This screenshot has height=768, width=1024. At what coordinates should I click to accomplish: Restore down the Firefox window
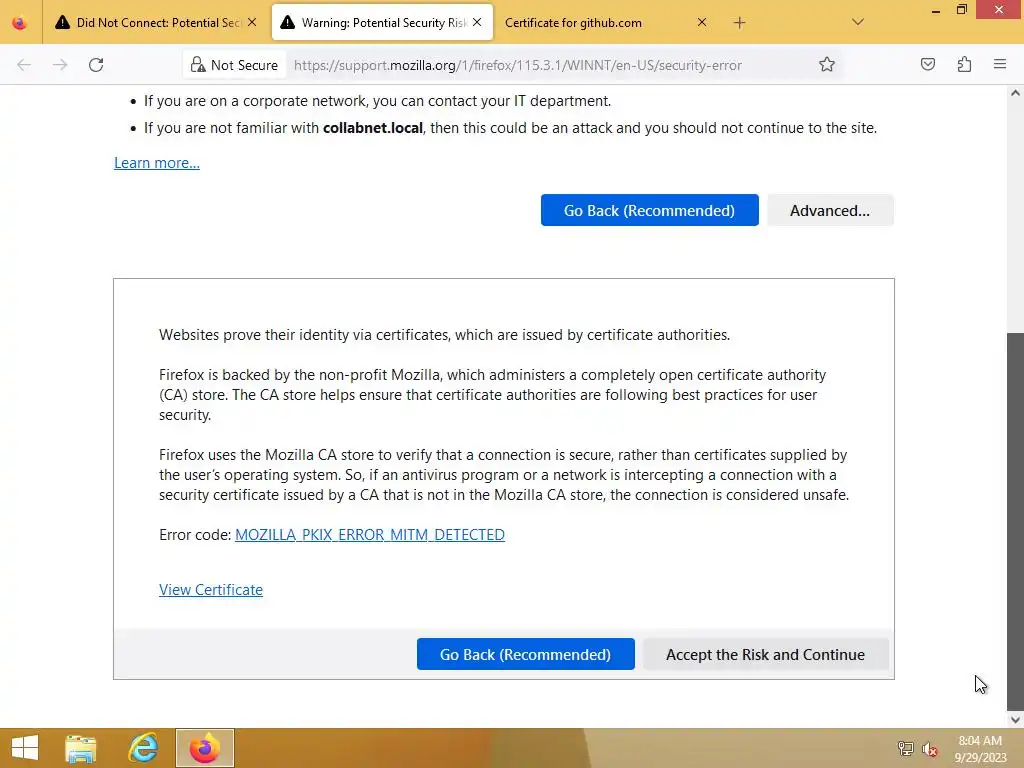(x=961, y=10)
